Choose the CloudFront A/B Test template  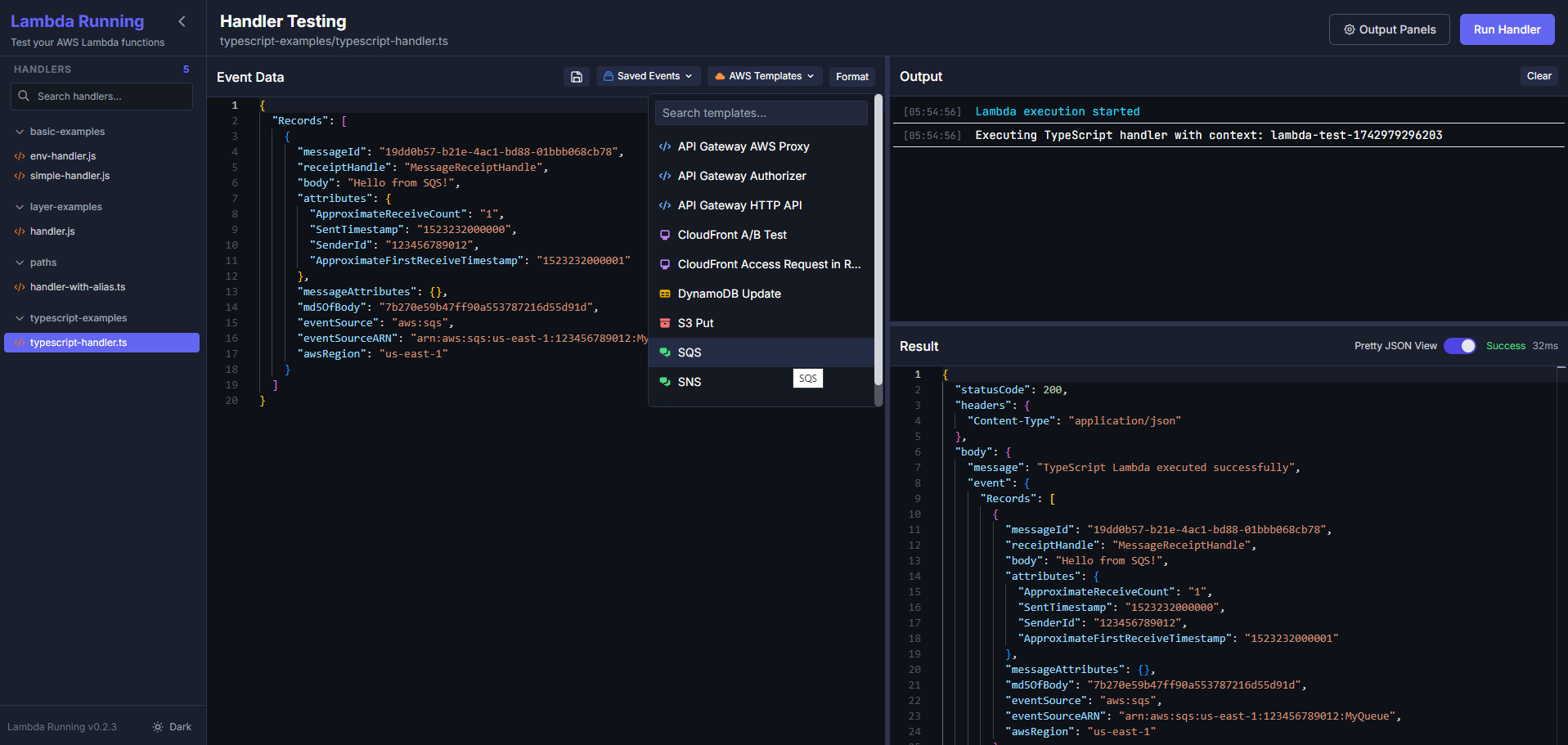pyautogui.click(x=762, y=235)
